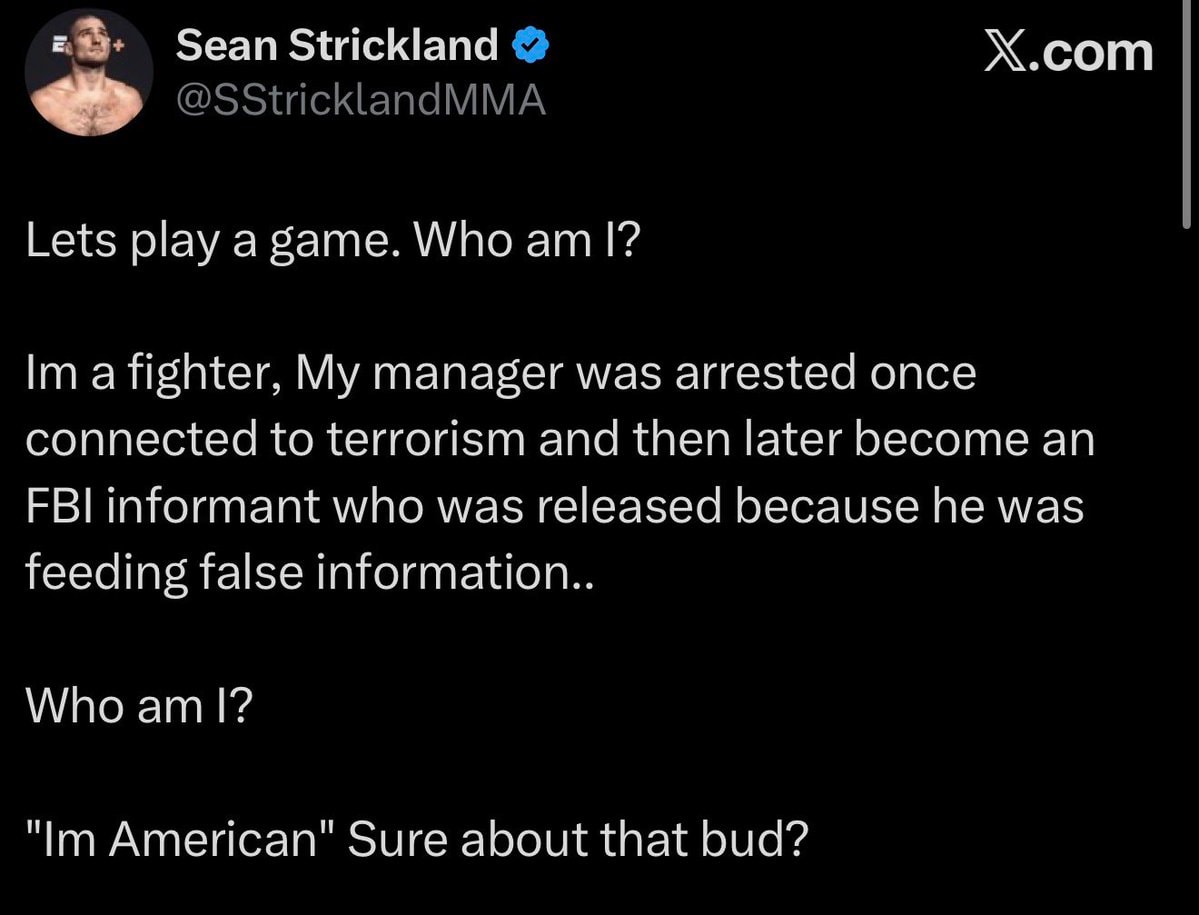Click the "Sure about that bud?" text
This screenshot has width=1199, height=915.
click(578, 839)
